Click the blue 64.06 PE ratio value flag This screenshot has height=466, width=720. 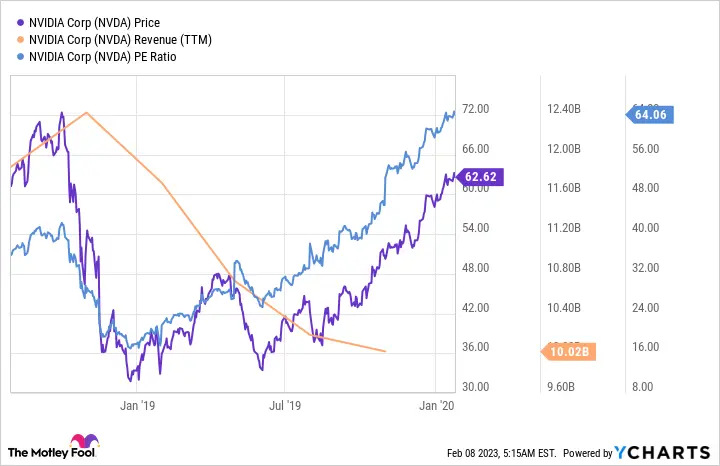pos(649,114)
